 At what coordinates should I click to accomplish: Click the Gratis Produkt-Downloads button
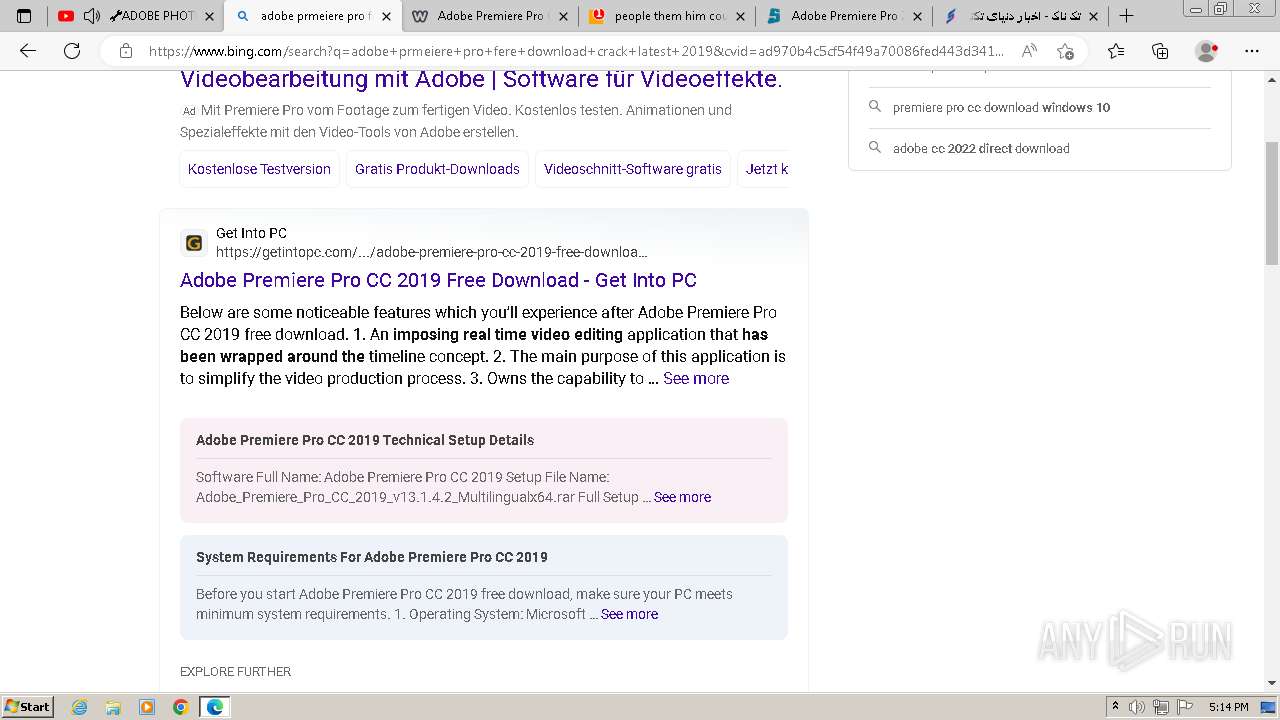tap(437, 169)
